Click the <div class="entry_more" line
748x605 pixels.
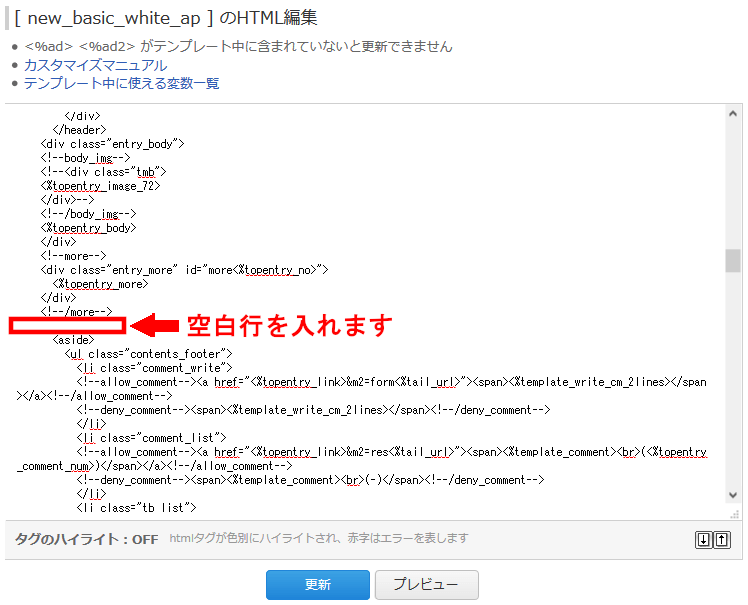pyautogui.click(x=184, y=270)
